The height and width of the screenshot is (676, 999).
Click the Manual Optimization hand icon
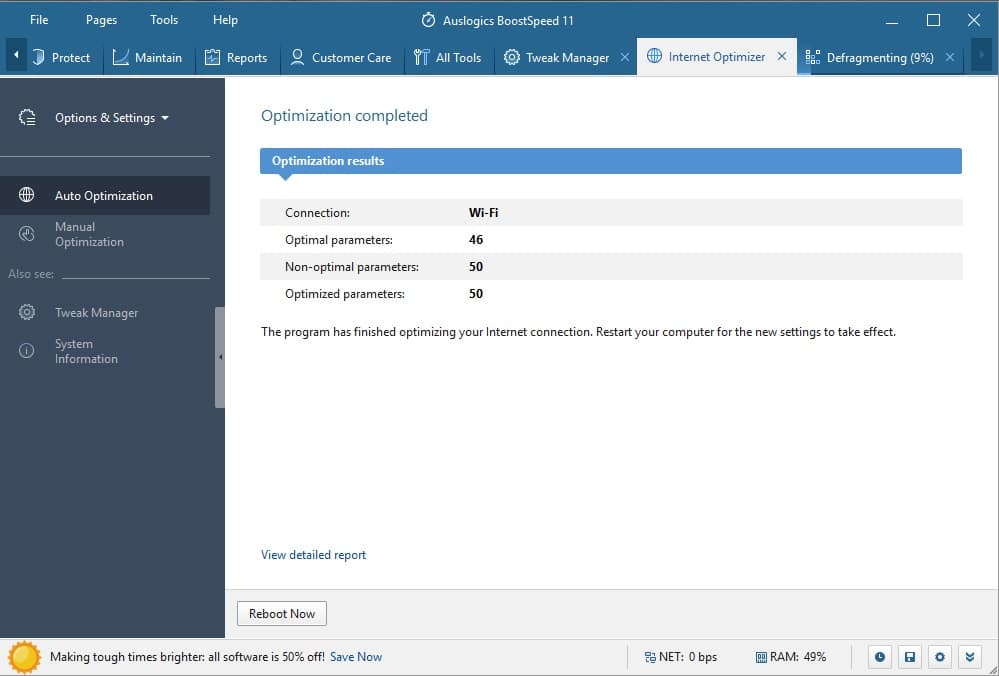(27, 234)
